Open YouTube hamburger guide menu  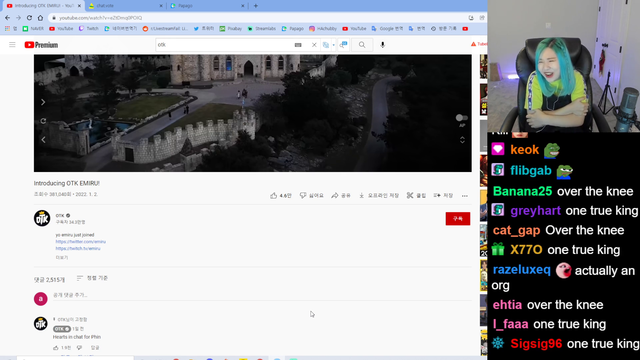click(12, 45)
